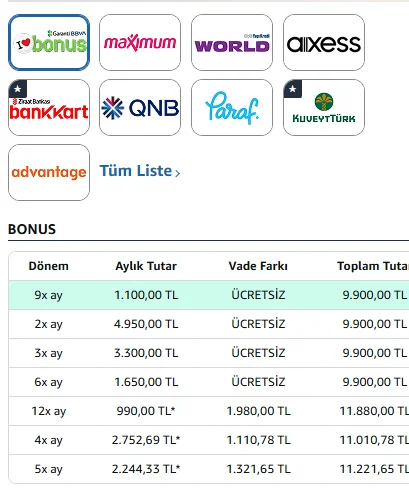Choose the Maximum card logo

click(x=140, y=42)
